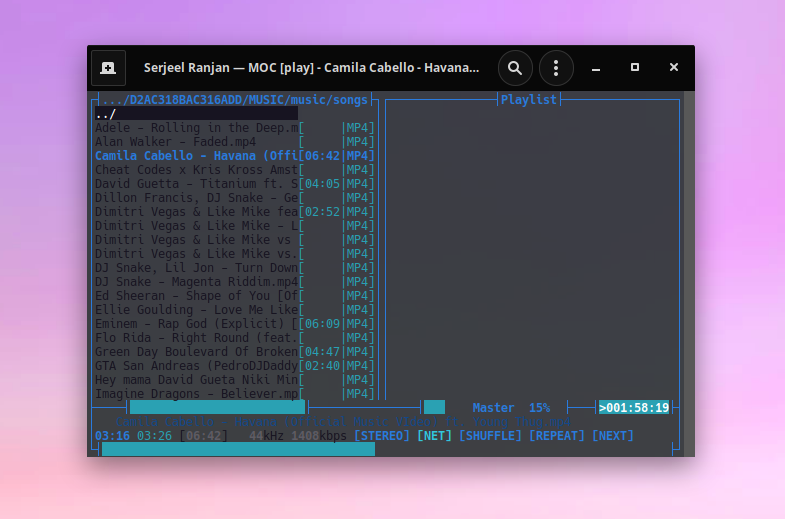
Task: Click the MP4 tag on Imagine Dragons row
Action: pyautogui.click(x=357, y=394)
